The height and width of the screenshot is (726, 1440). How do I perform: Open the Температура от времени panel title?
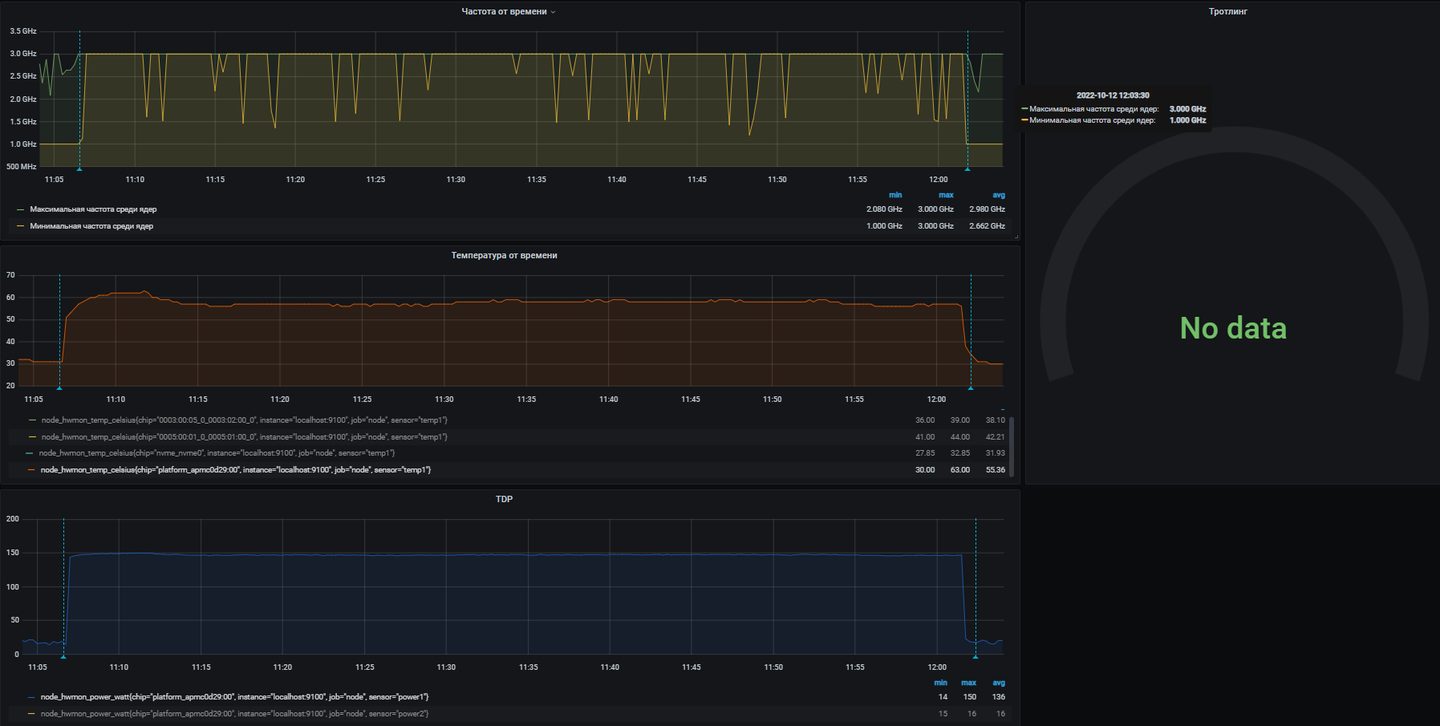coord(504,256)
